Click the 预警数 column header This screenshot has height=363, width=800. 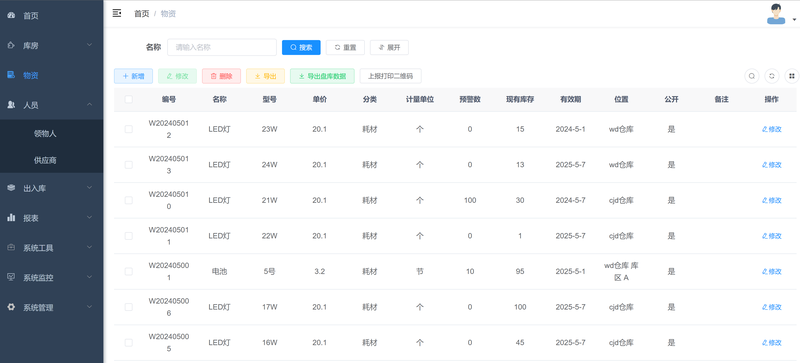tap(470, 100)
